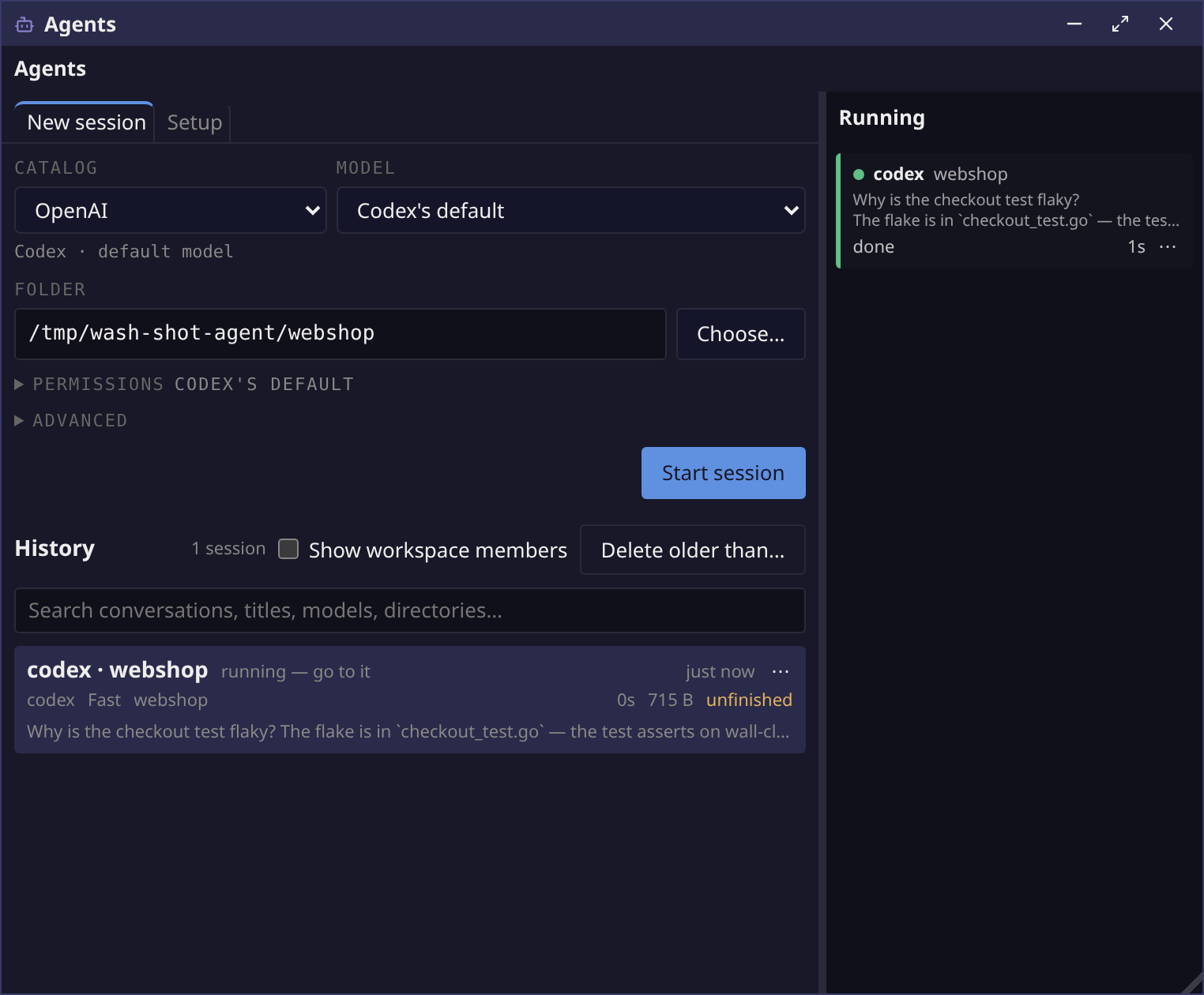Switch to the New session tab
This screenshot has width=1204, height=995.
(x=85, y=122)
